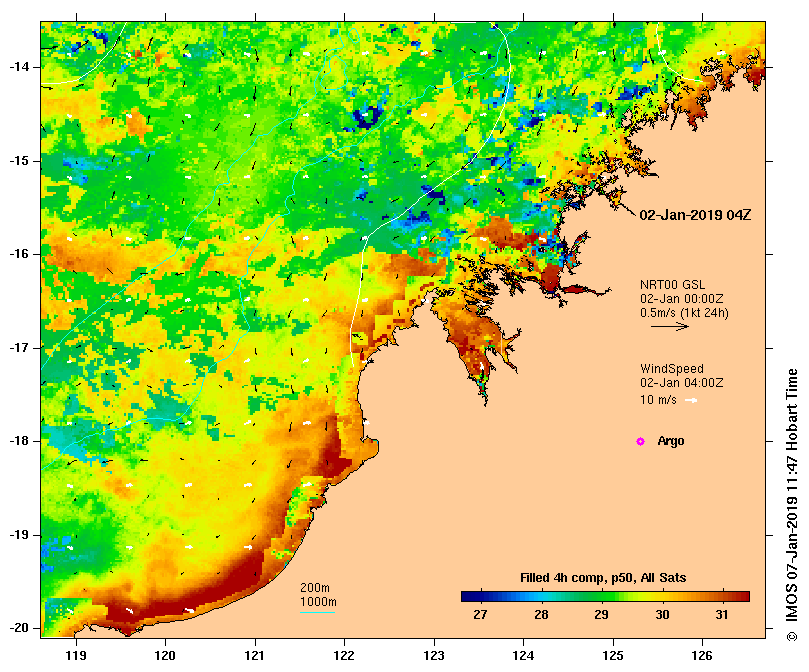Click the dark red end of temperature colorbar

pos(743,597)
